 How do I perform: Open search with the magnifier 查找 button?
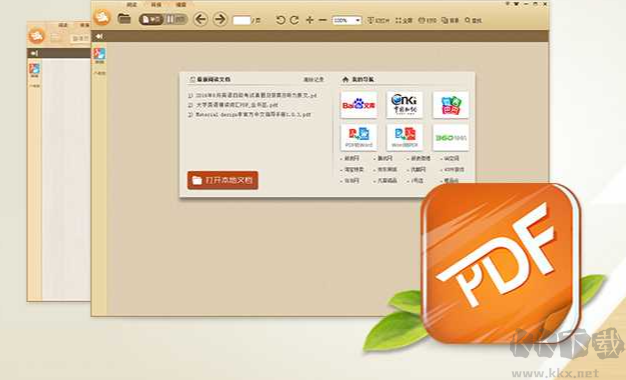tap(473, 20)
